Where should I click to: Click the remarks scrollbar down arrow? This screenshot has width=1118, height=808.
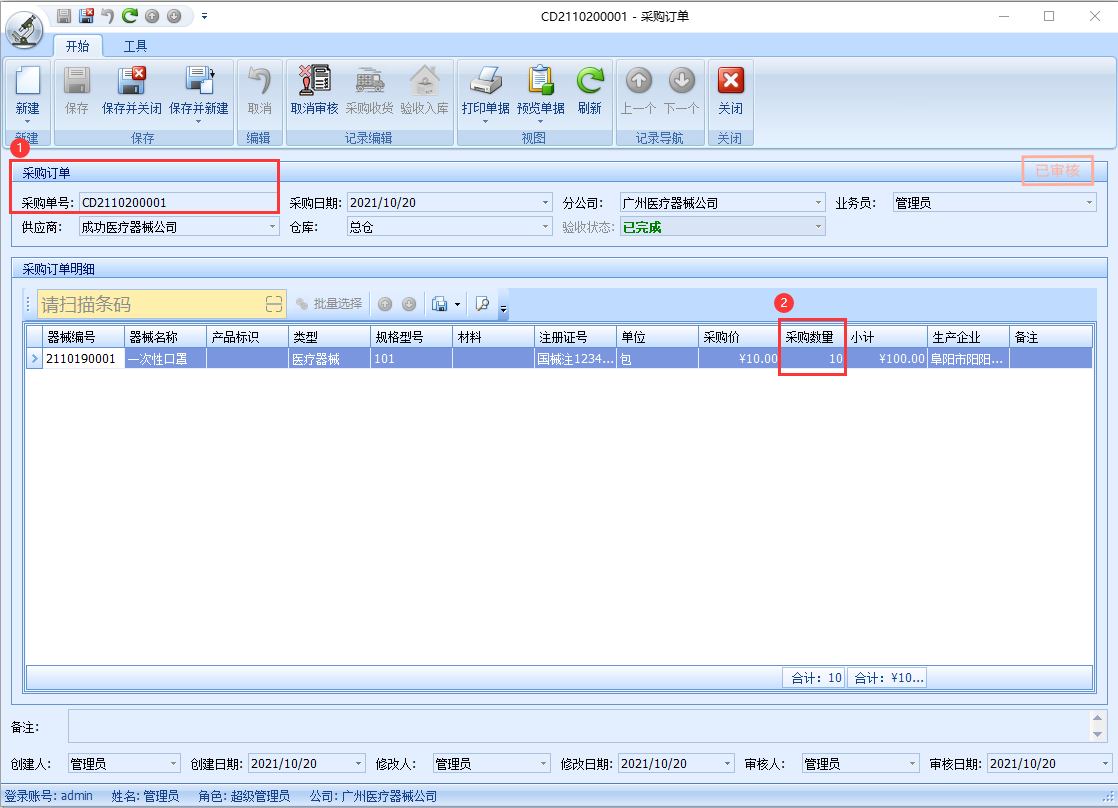(1097, 735)
